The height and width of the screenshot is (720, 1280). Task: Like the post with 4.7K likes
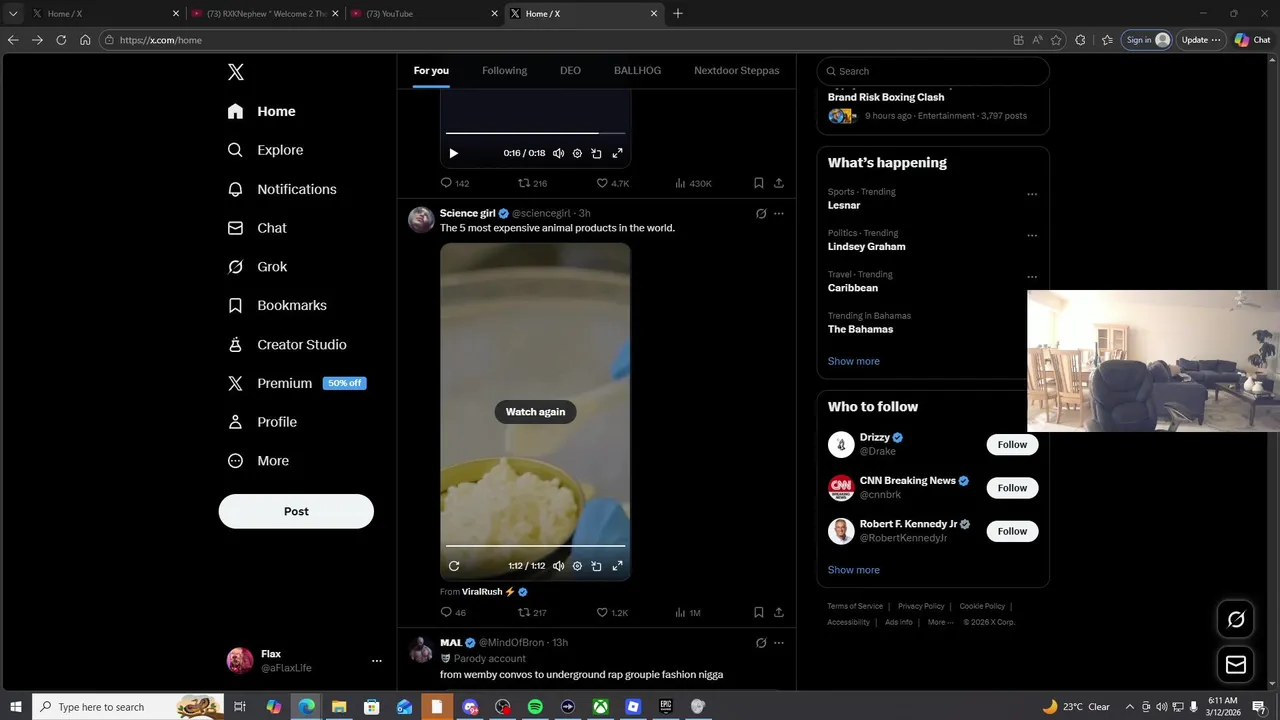coord(612,183)
